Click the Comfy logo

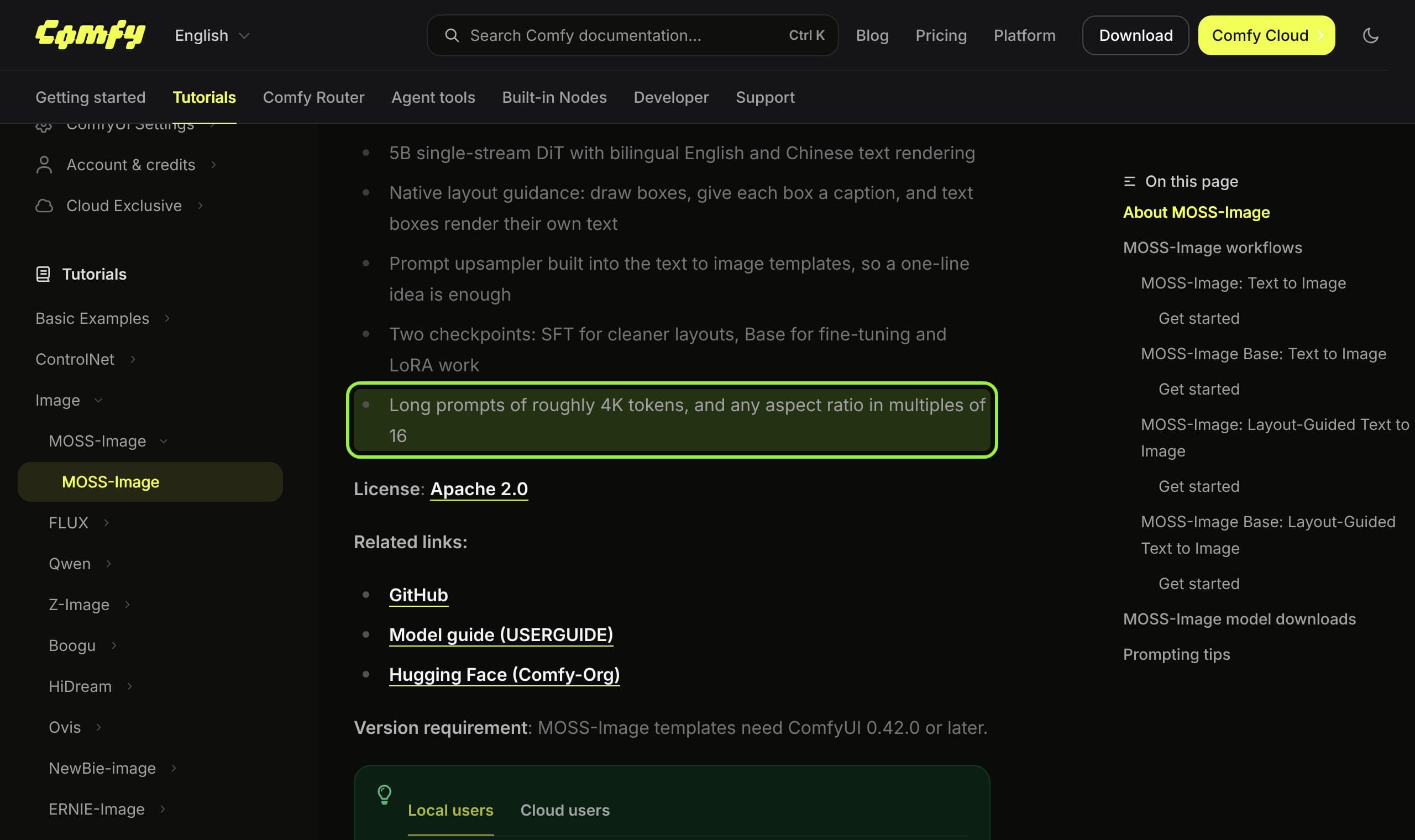coord(91,34)
